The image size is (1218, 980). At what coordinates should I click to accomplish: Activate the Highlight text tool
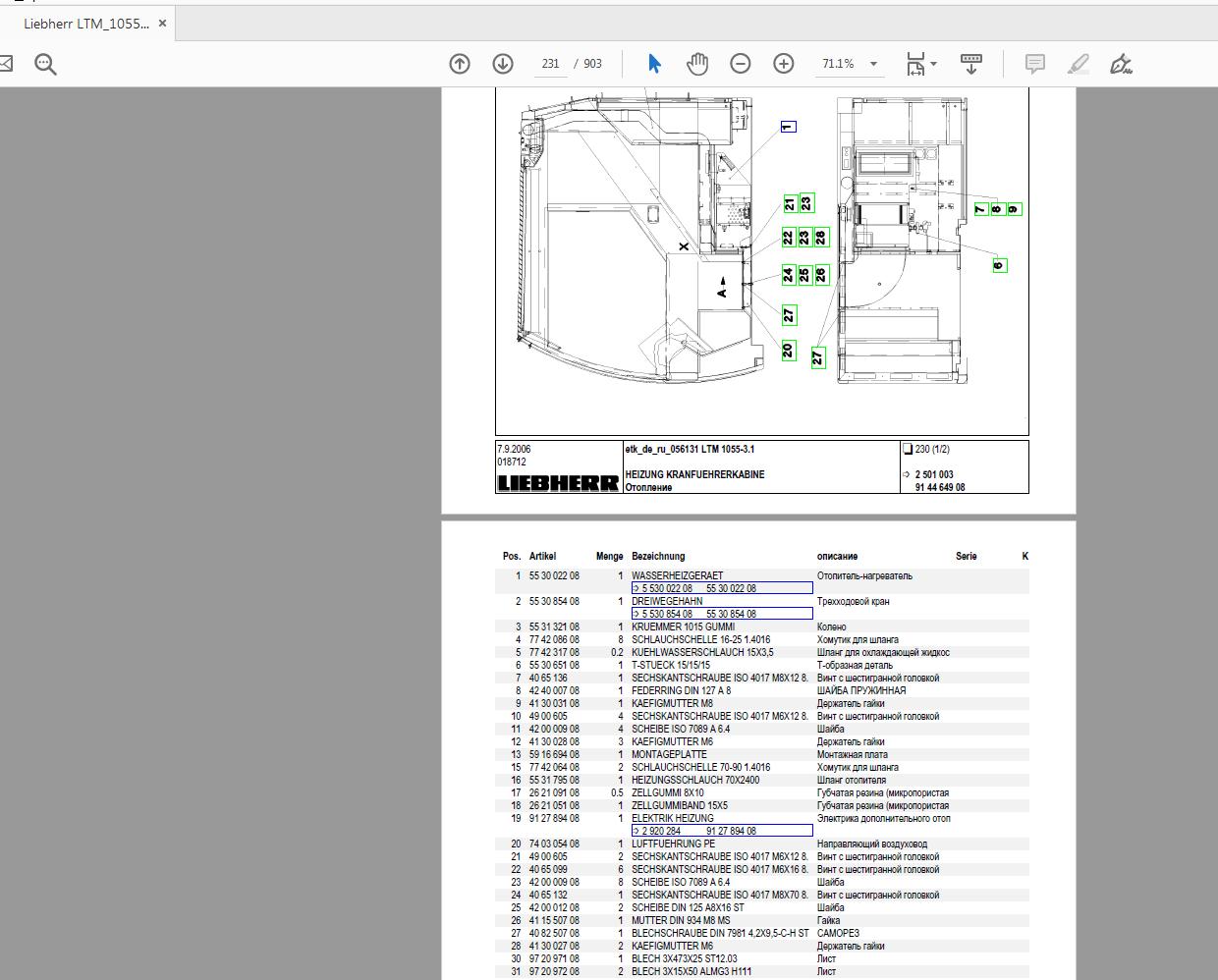click(1078, 63)
